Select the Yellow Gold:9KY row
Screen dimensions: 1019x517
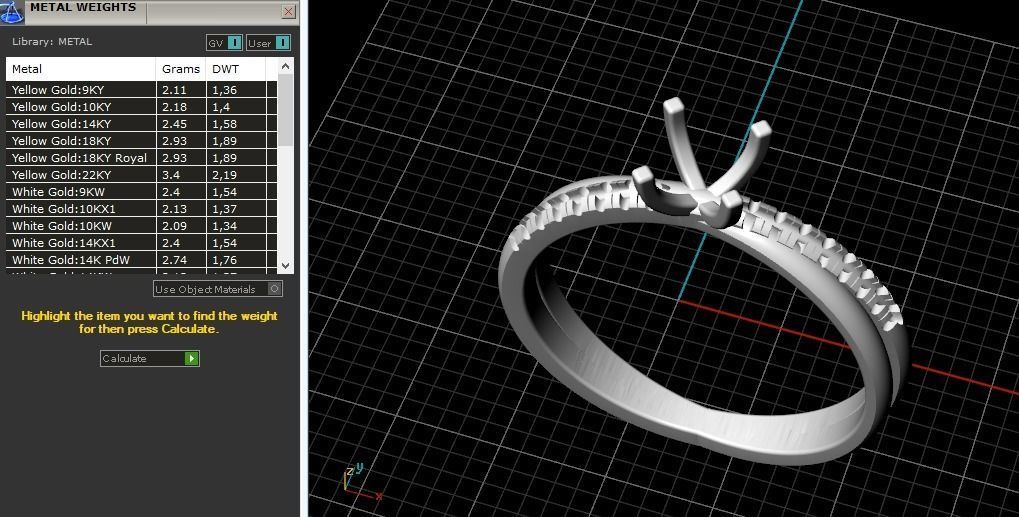[x=142, y=90]
